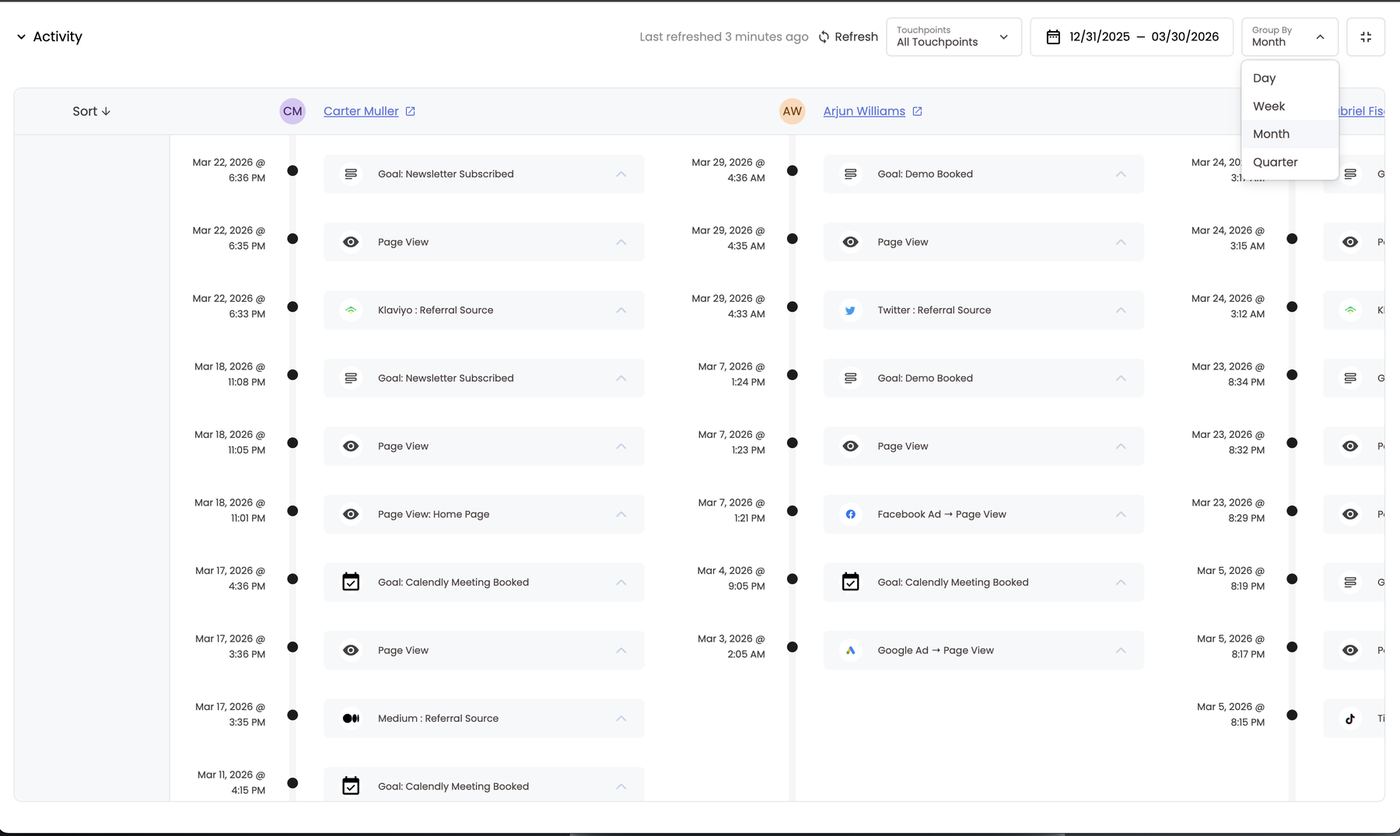The height and width of the screenshot is (836, 1400).
Task: Toggle the chevron on the Google Ad → Page View row
Action: point(1120,650)
